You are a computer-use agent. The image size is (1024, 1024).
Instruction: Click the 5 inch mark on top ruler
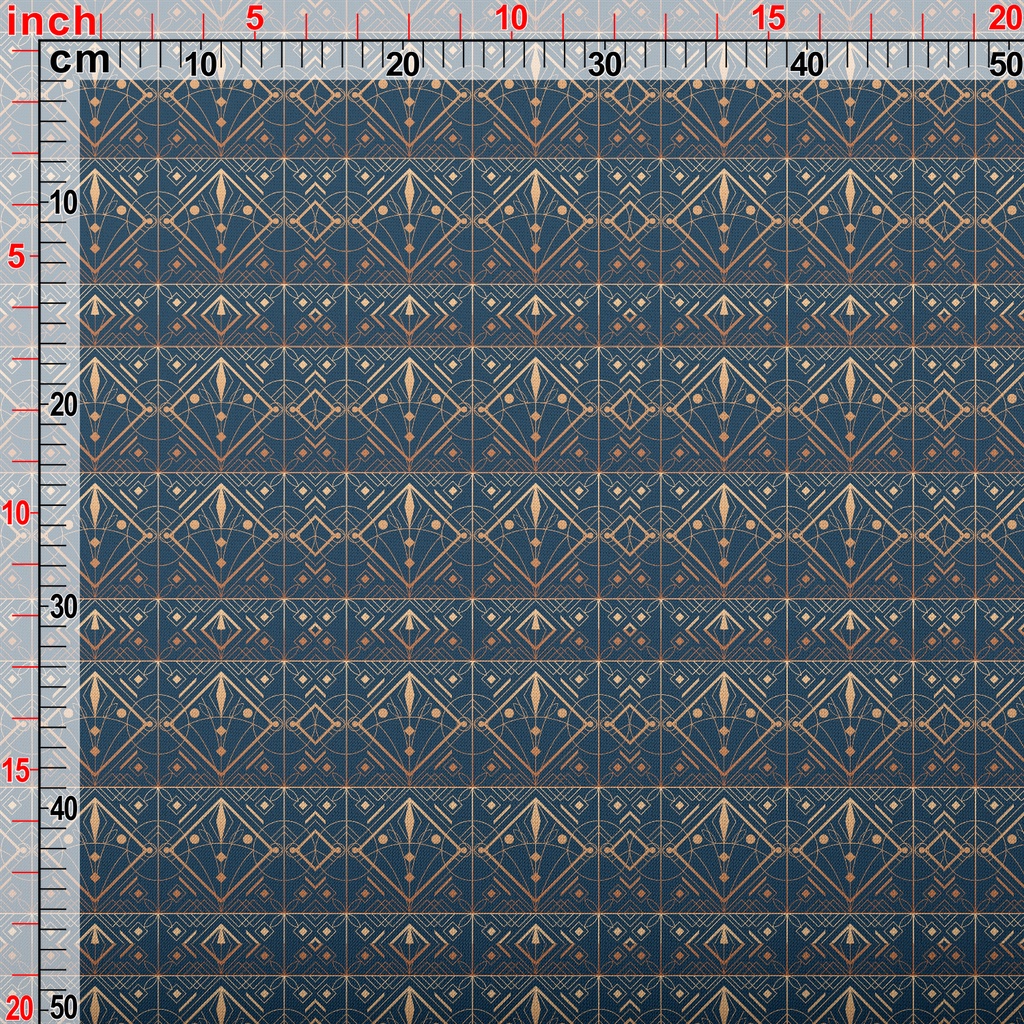255,20
